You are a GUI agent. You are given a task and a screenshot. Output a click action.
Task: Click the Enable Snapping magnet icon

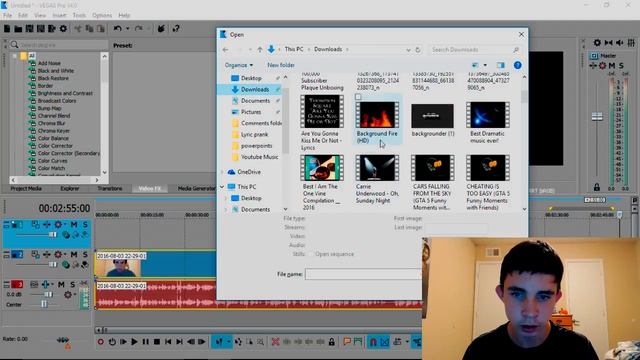373,342
